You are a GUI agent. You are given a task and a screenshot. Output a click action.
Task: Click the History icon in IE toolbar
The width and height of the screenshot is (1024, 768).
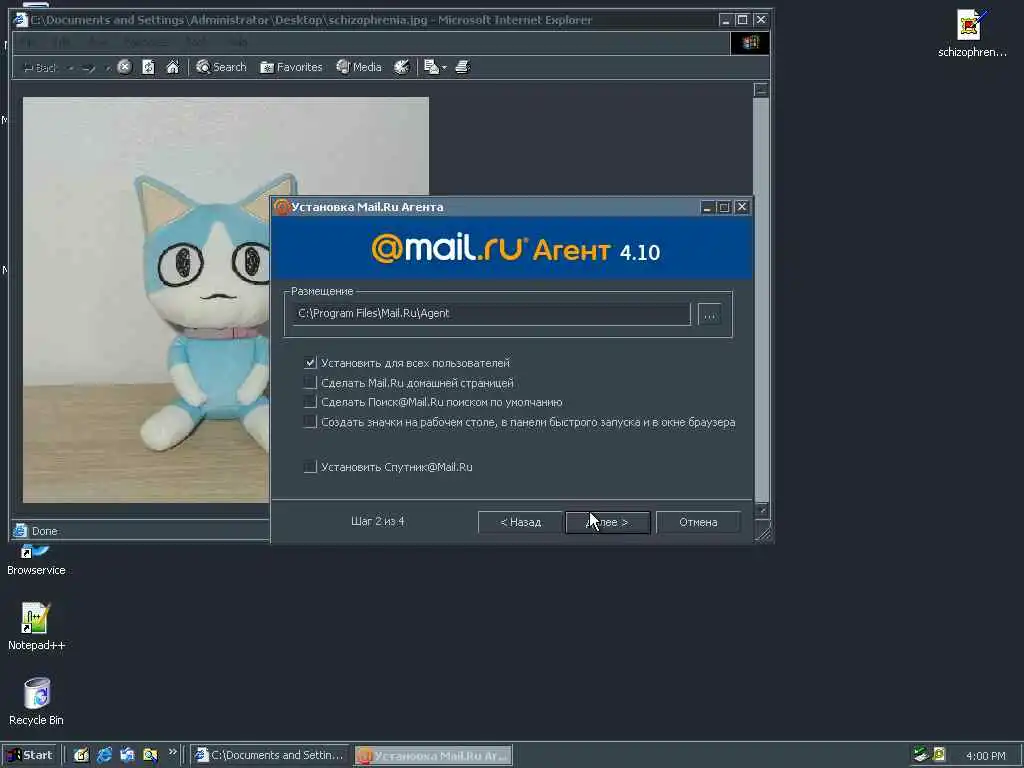point(402,67)
